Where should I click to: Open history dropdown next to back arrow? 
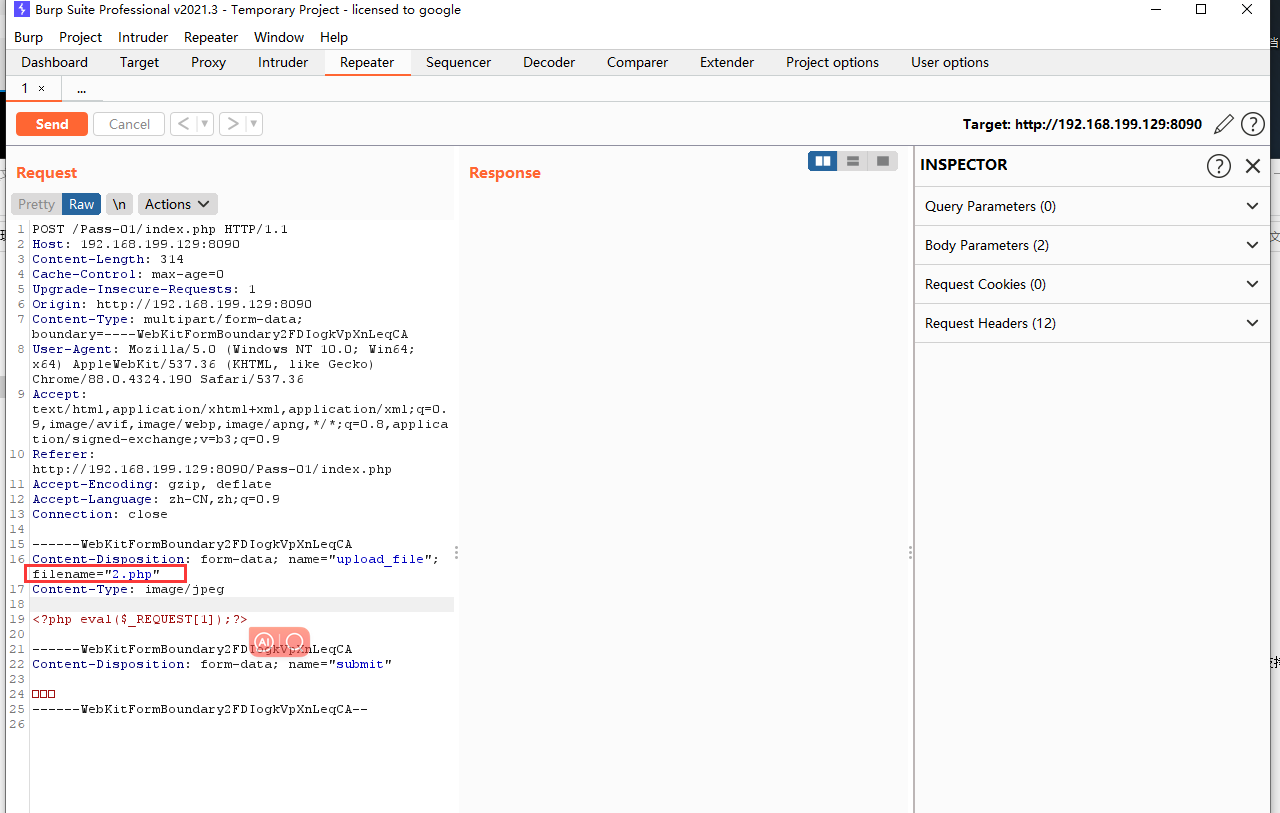tap(205, 124)
